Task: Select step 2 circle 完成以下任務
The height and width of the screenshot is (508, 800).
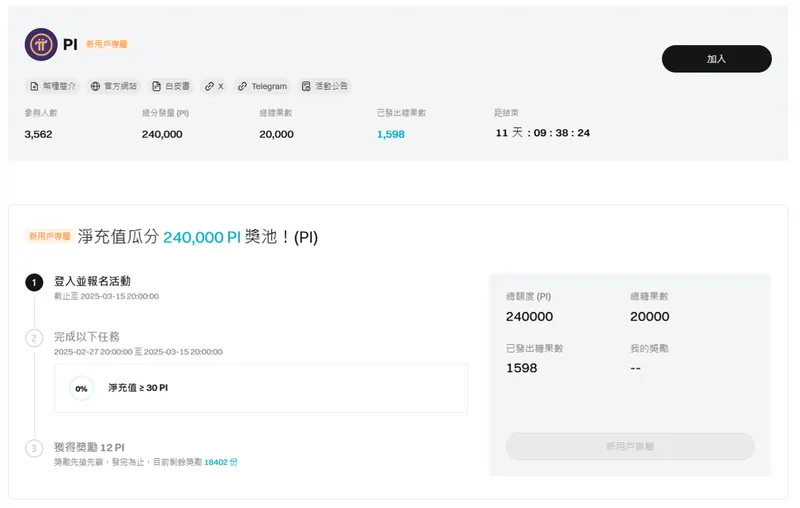Action: coord(34,338)
